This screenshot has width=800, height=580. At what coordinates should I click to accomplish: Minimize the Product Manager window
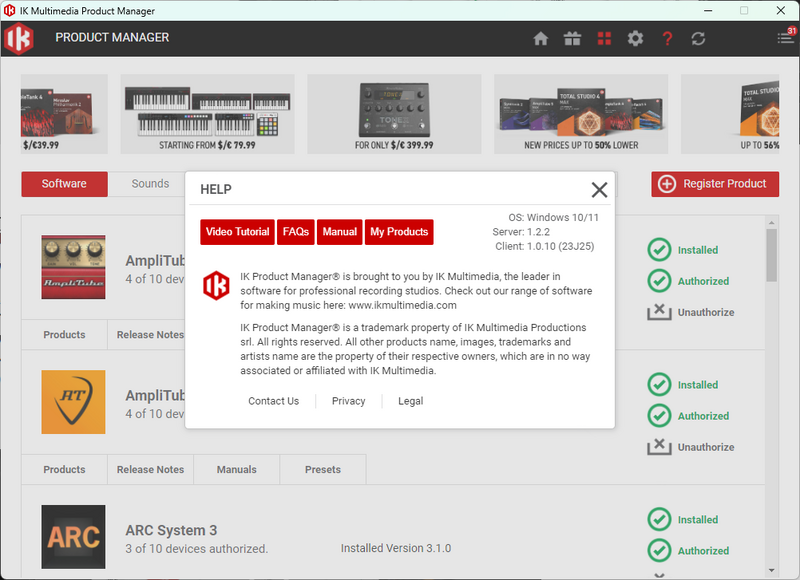tap(708, 10)
